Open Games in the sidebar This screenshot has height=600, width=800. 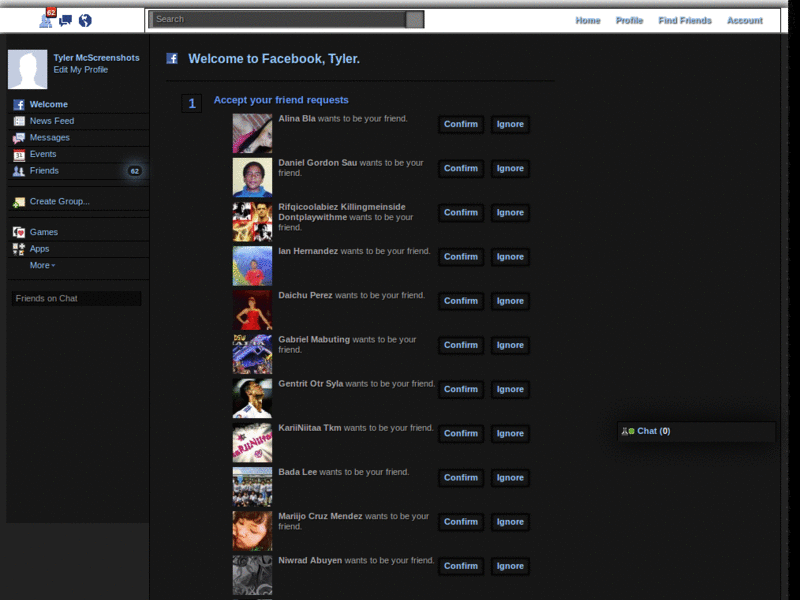43,232
